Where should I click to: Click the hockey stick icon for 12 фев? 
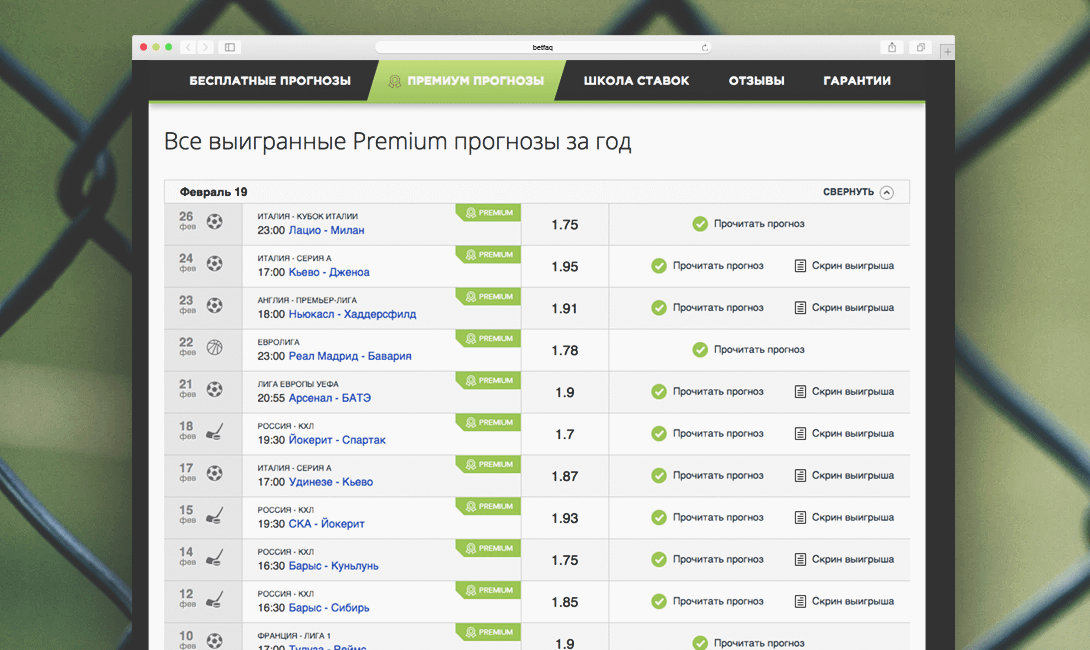[x=214, y=599]
